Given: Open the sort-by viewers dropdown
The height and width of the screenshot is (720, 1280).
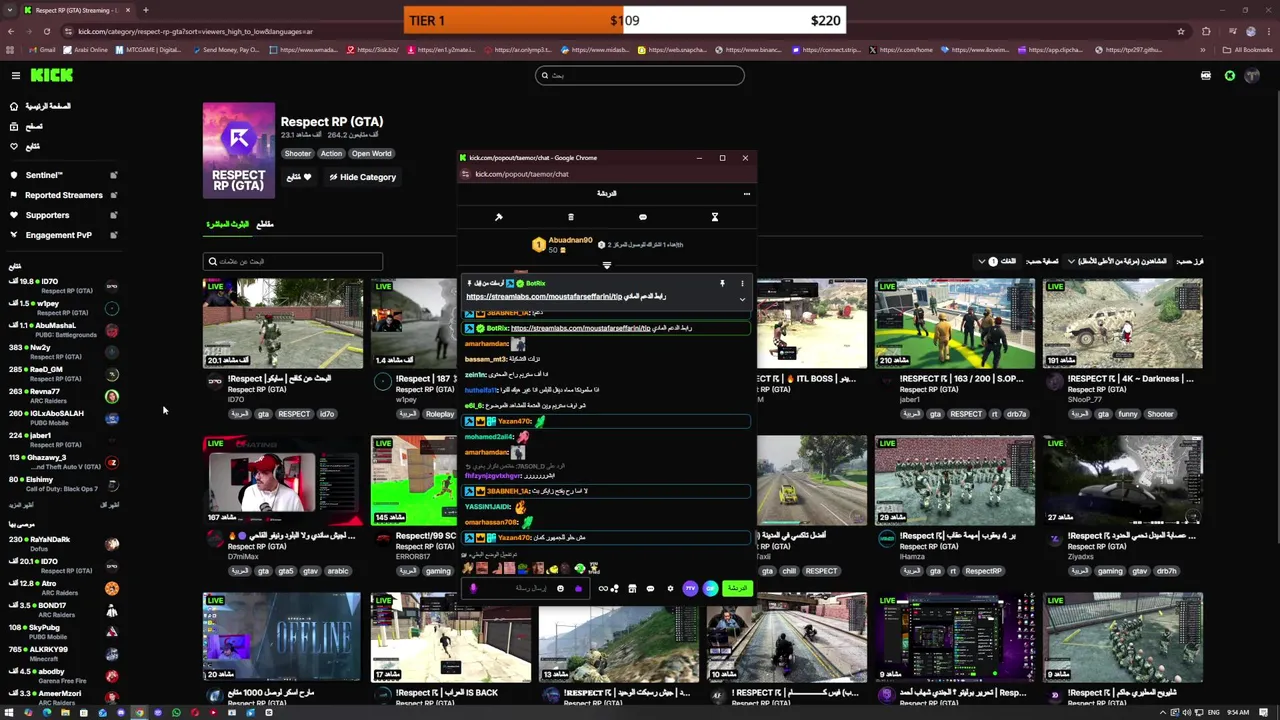Looking at the screenshot, I should [1116, 261].
